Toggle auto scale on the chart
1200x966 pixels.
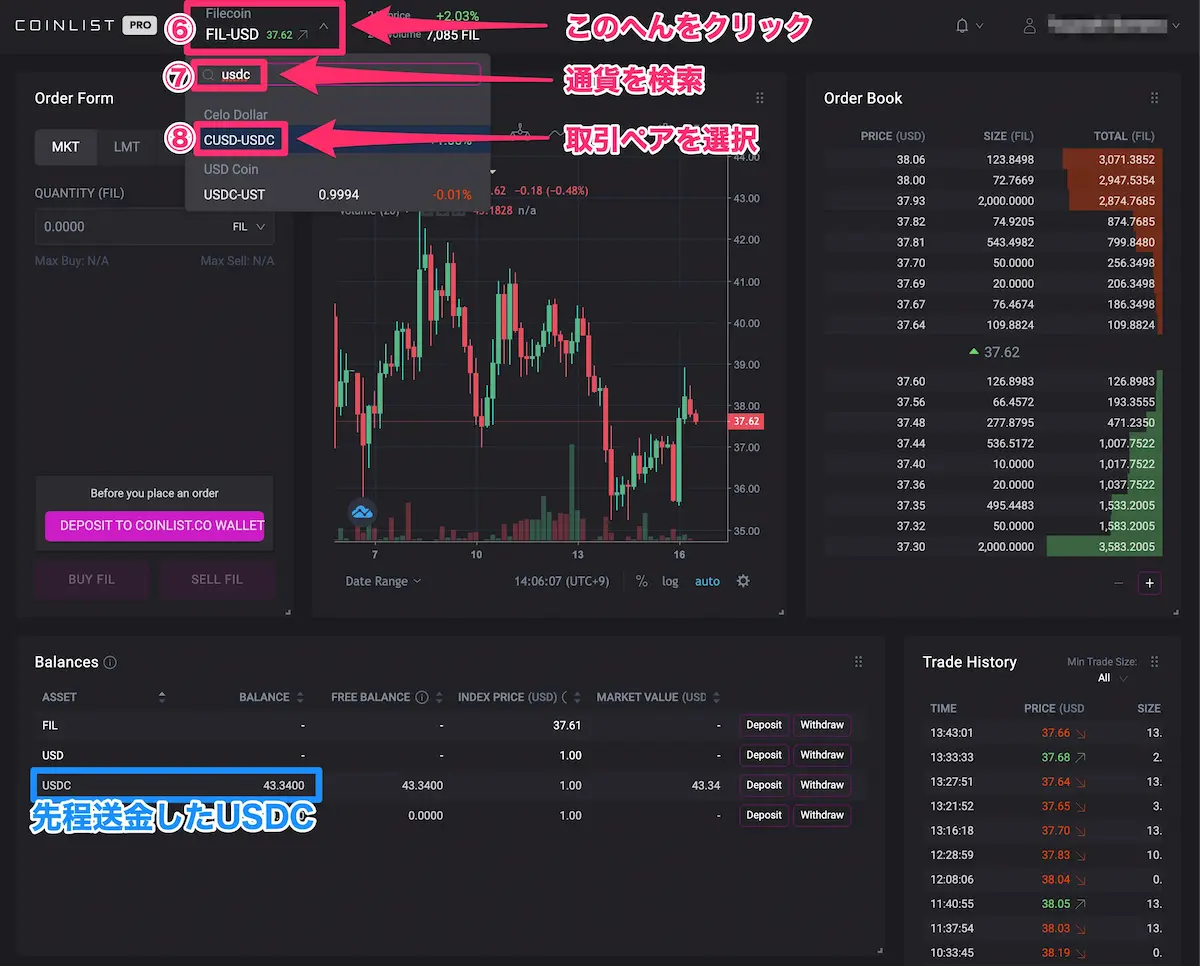tap(707, 581)
